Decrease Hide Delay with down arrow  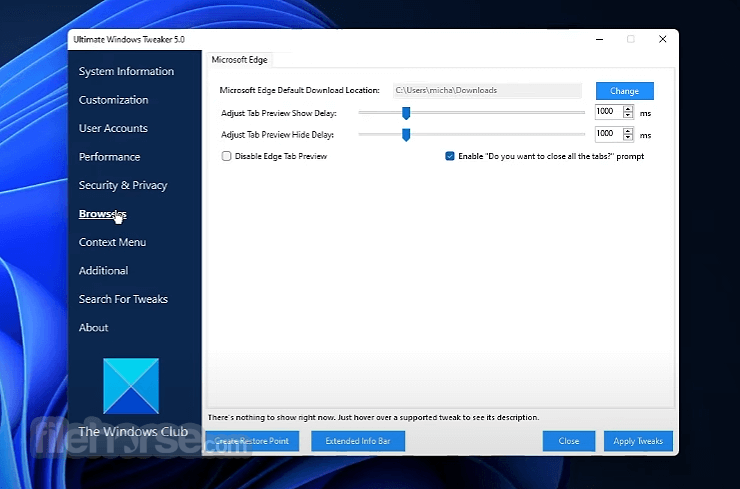coord(628,137)
